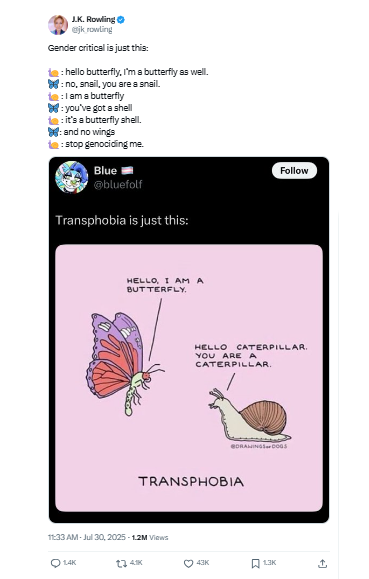Open J.K. Rowling's profile avatar
369x579 pixels.
pyautogui.click(x=58, y=24)
